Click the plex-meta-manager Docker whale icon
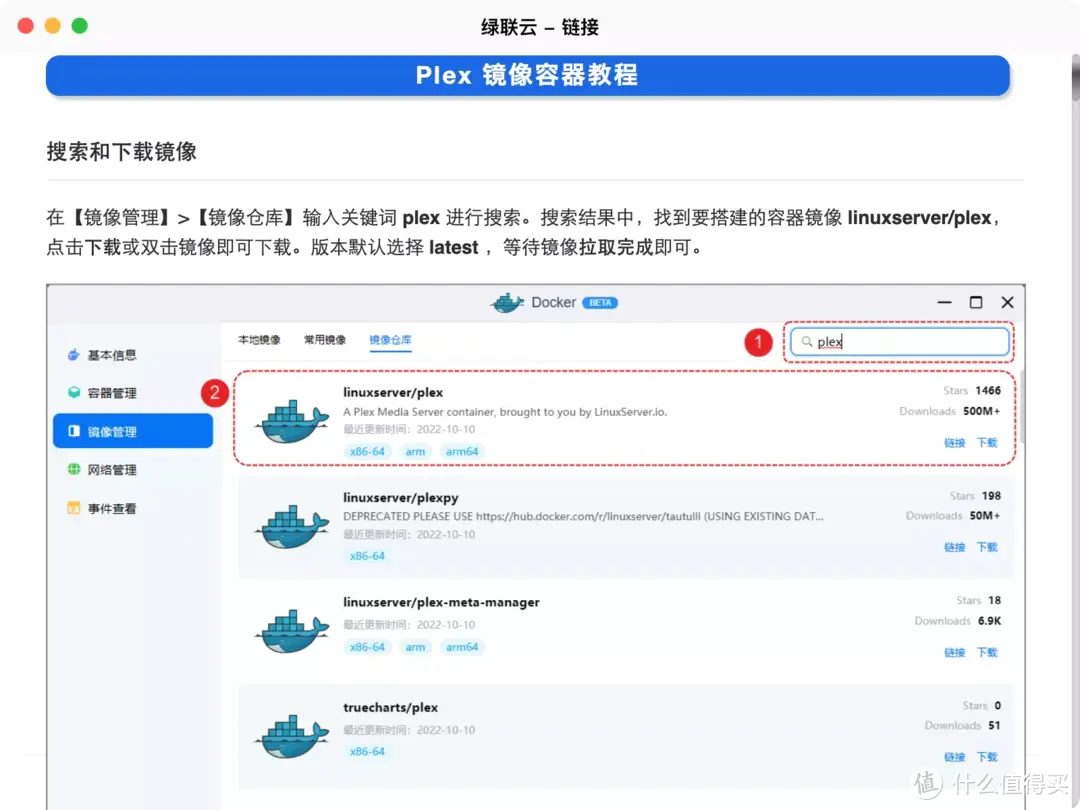This screenshot has height=810, width=1080. tap(291, 631)
